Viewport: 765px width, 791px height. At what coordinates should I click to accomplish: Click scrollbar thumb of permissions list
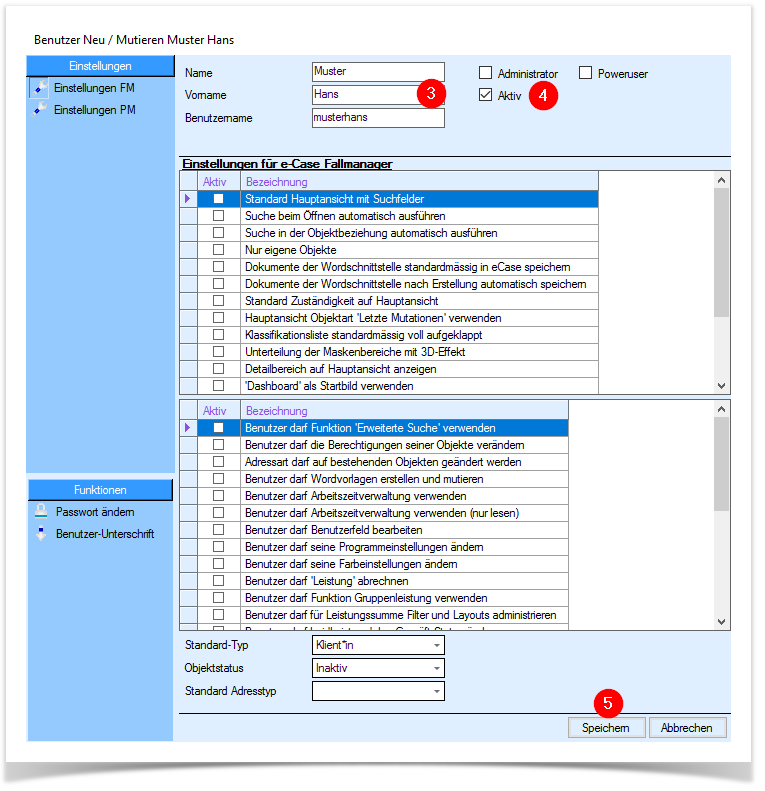pyautogui.click(x=722, y=464)
